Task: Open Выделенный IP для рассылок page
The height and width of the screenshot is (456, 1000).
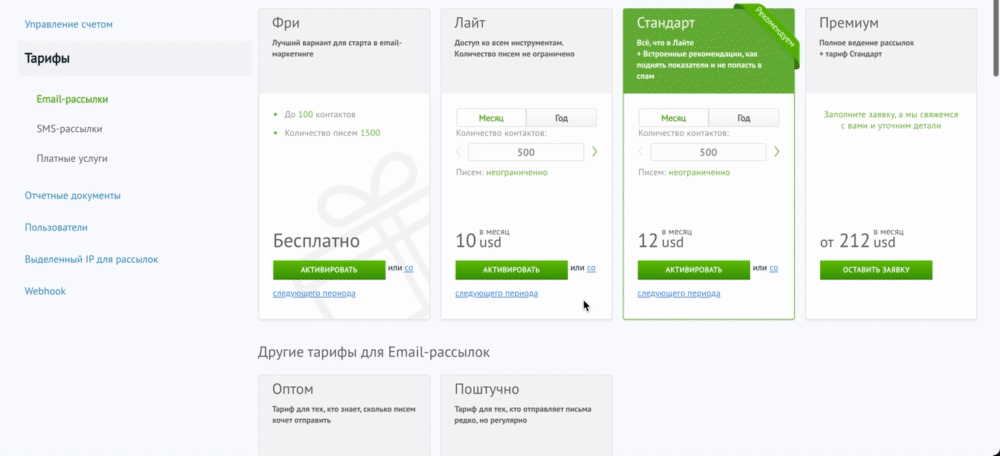Action: point(91,260)
